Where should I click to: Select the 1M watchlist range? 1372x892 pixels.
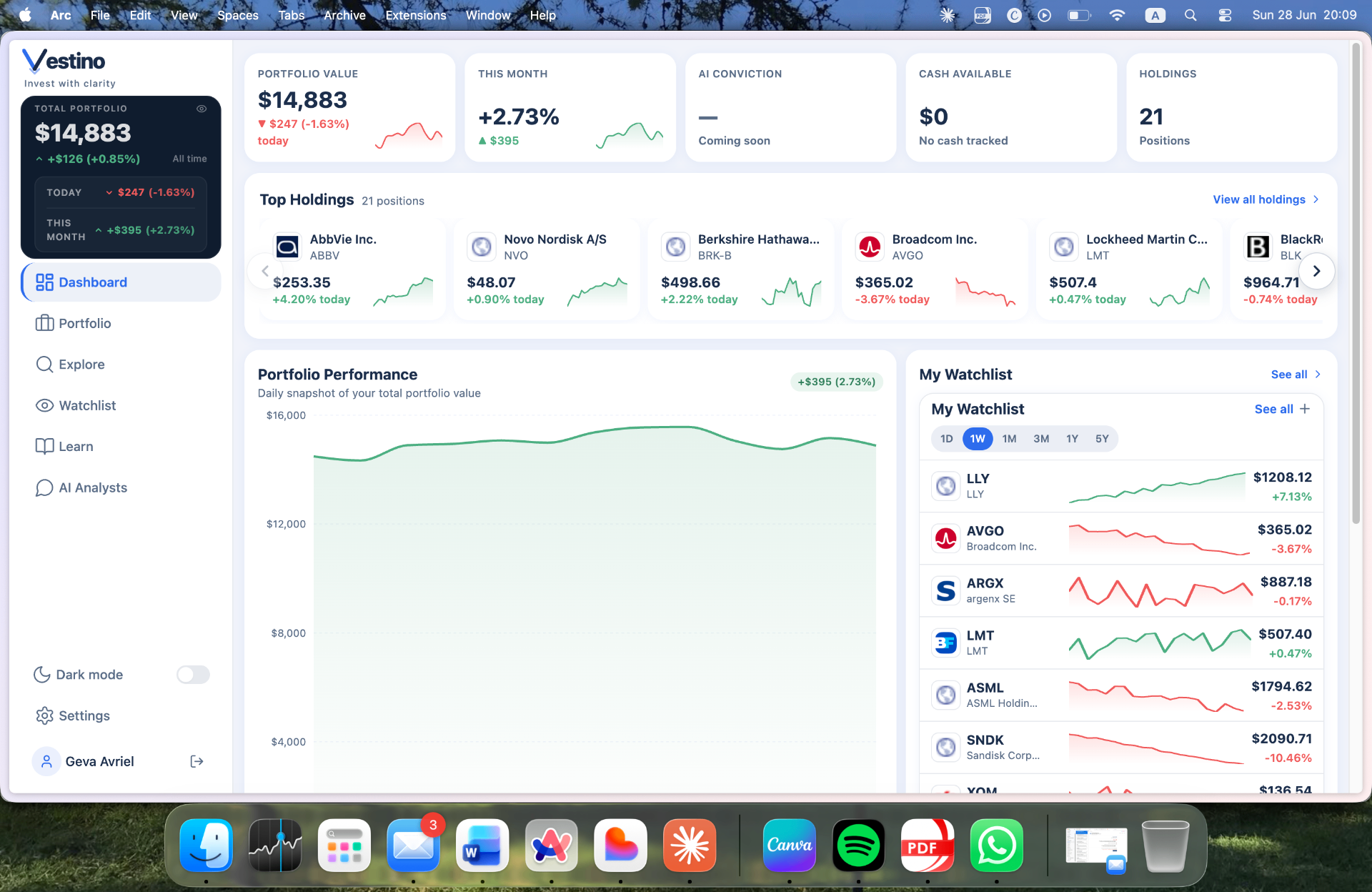point(1009,439)
